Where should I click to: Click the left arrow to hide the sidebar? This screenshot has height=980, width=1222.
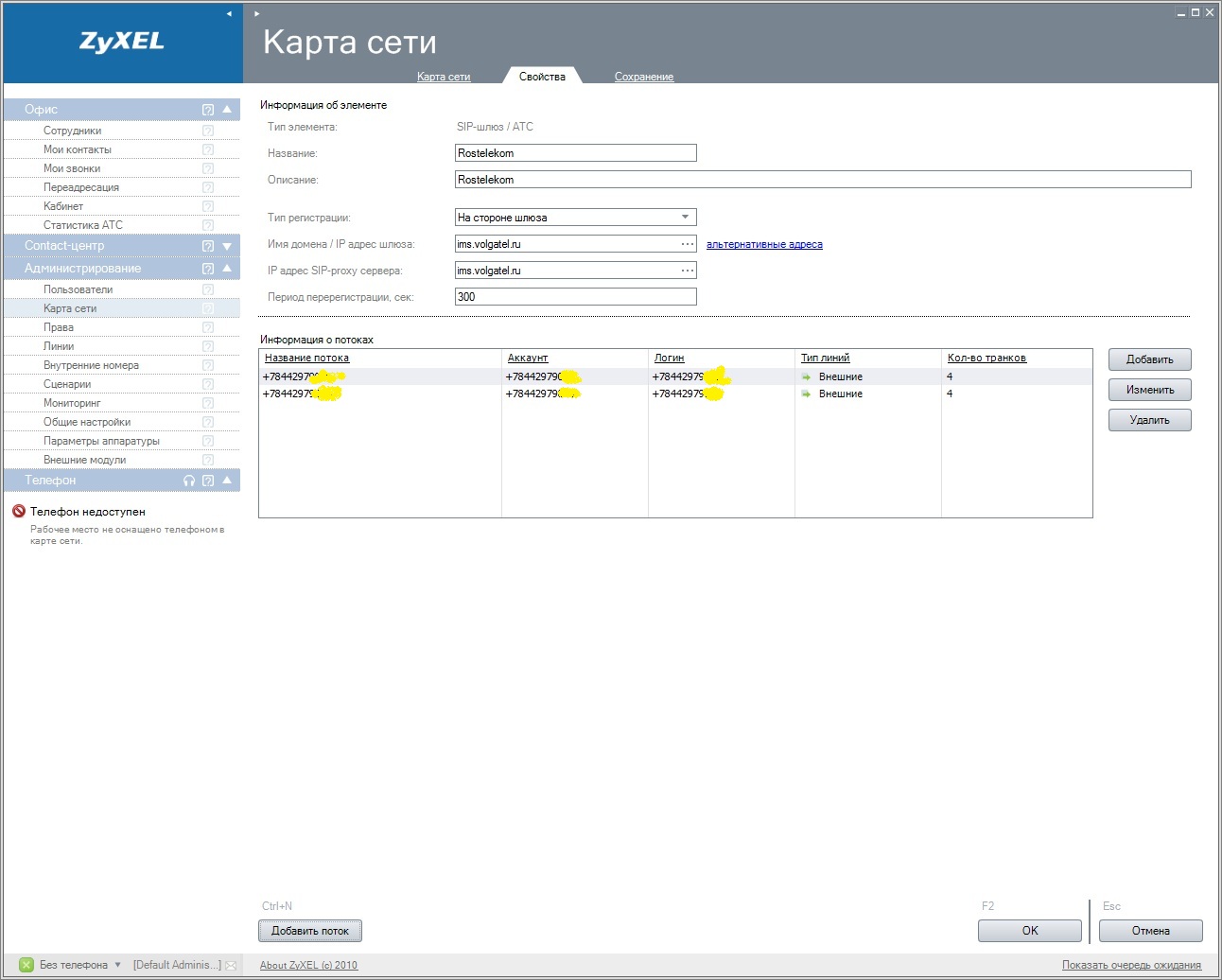pyautogui.click(x=229, y=13)
